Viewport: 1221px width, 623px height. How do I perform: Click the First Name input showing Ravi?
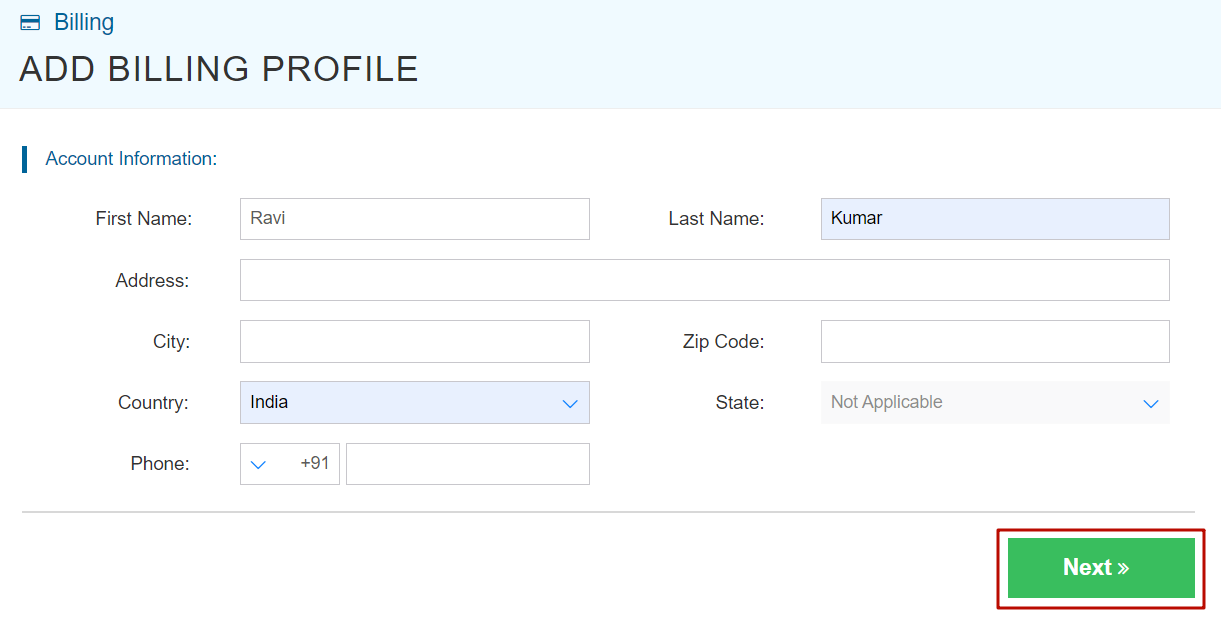(414, 218)
